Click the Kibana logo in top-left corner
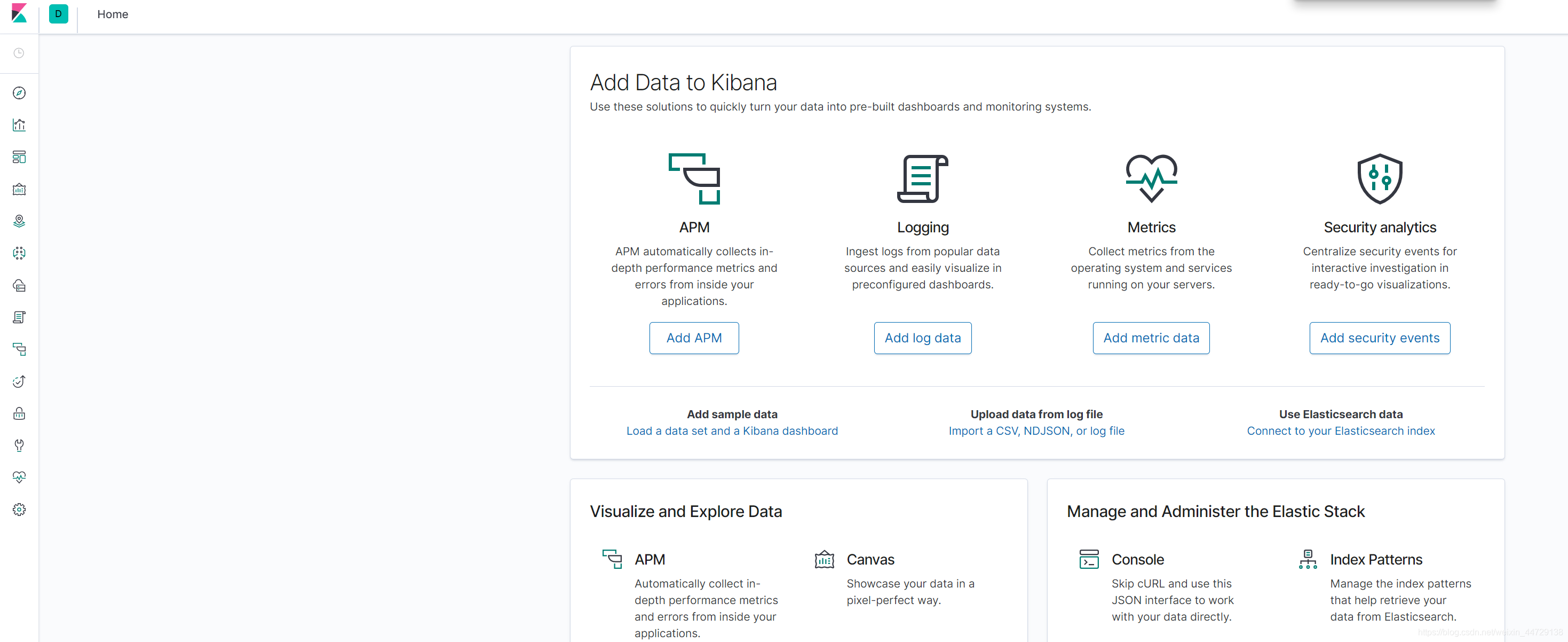The height and width of the screenshot is (642, 1568). pos(19,13)
